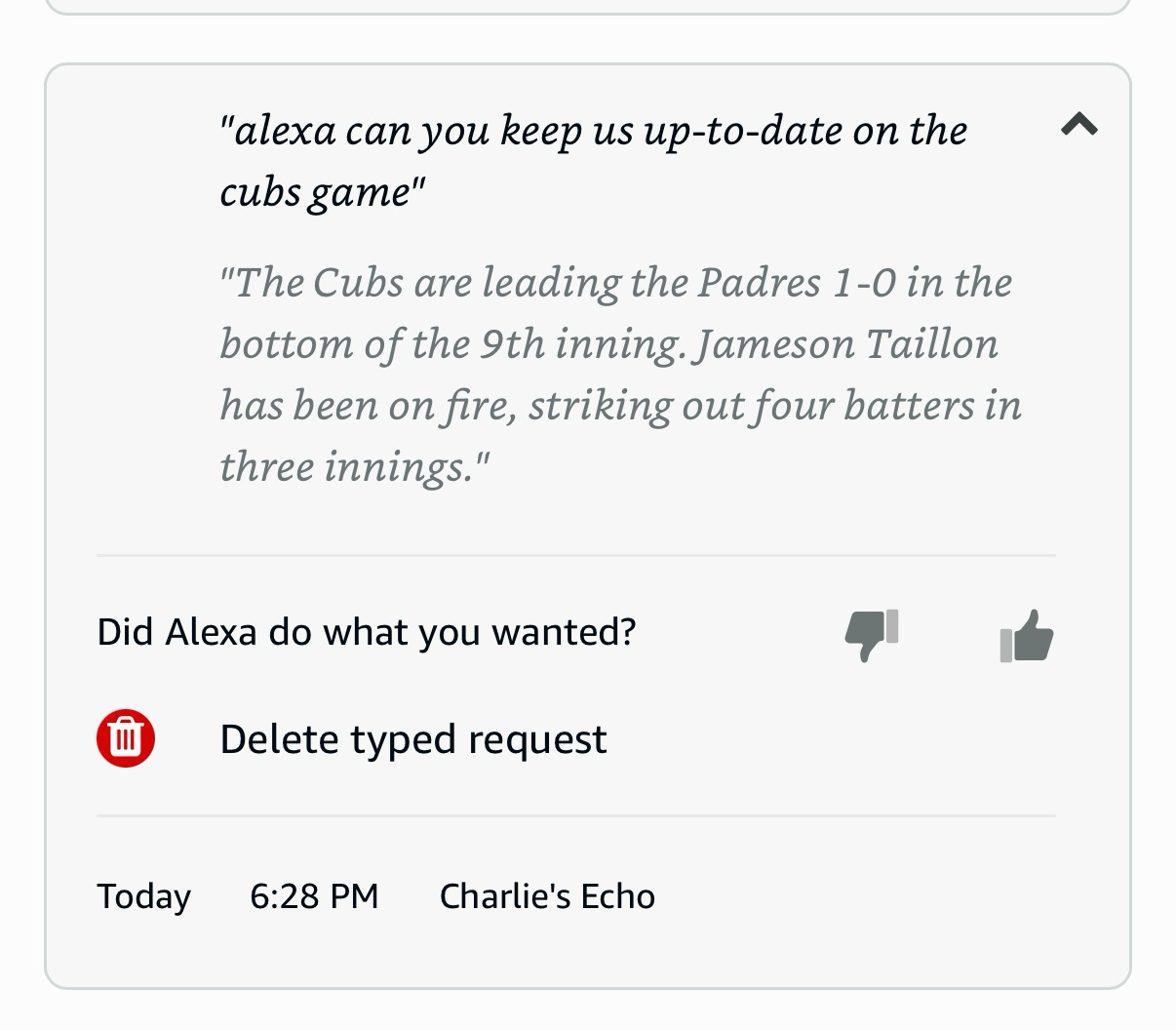Tap the 'alexa can you keep us up-to-date' request text

click(593, 131)
